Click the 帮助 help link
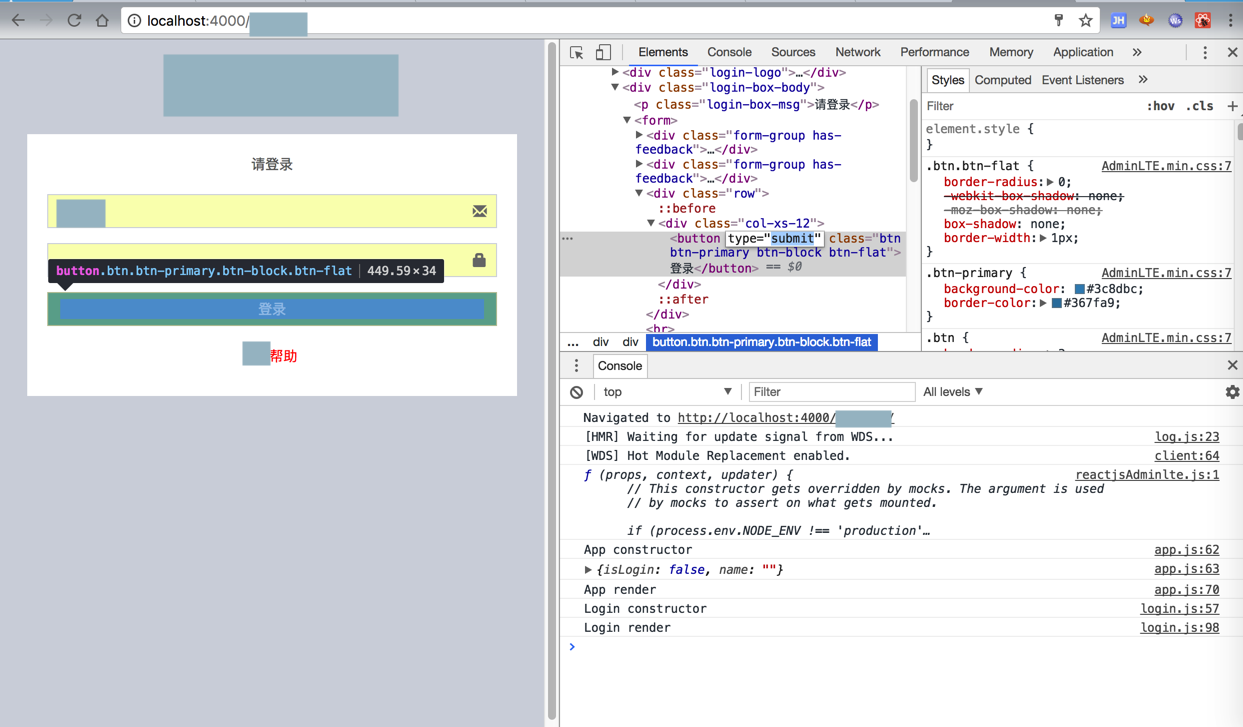1243x727 pixels. [x=283, y=356]
